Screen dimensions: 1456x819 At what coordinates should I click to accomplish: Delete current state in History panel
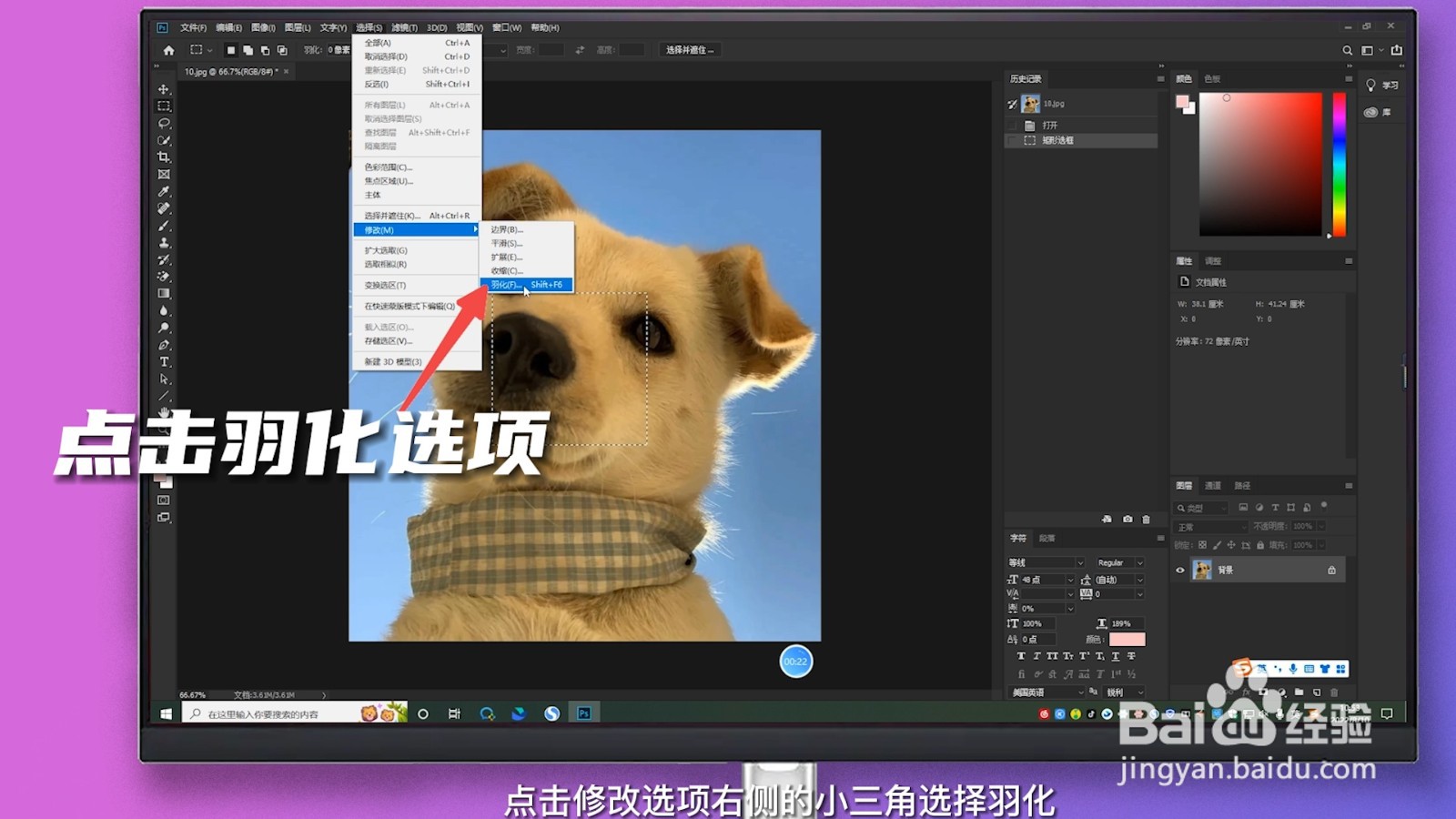click(1147, 519)
